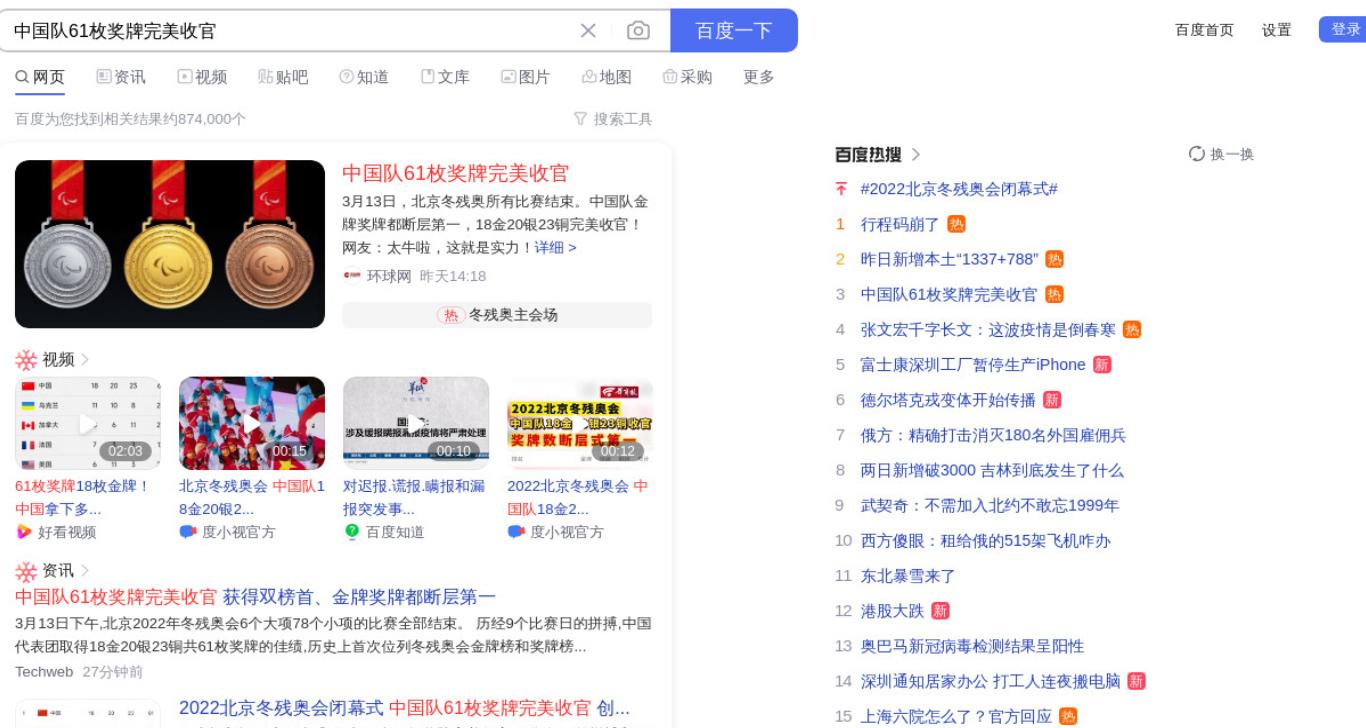Open pinned topic #2022北京冬残奥会闭幕式#

(x=960, y=189)
